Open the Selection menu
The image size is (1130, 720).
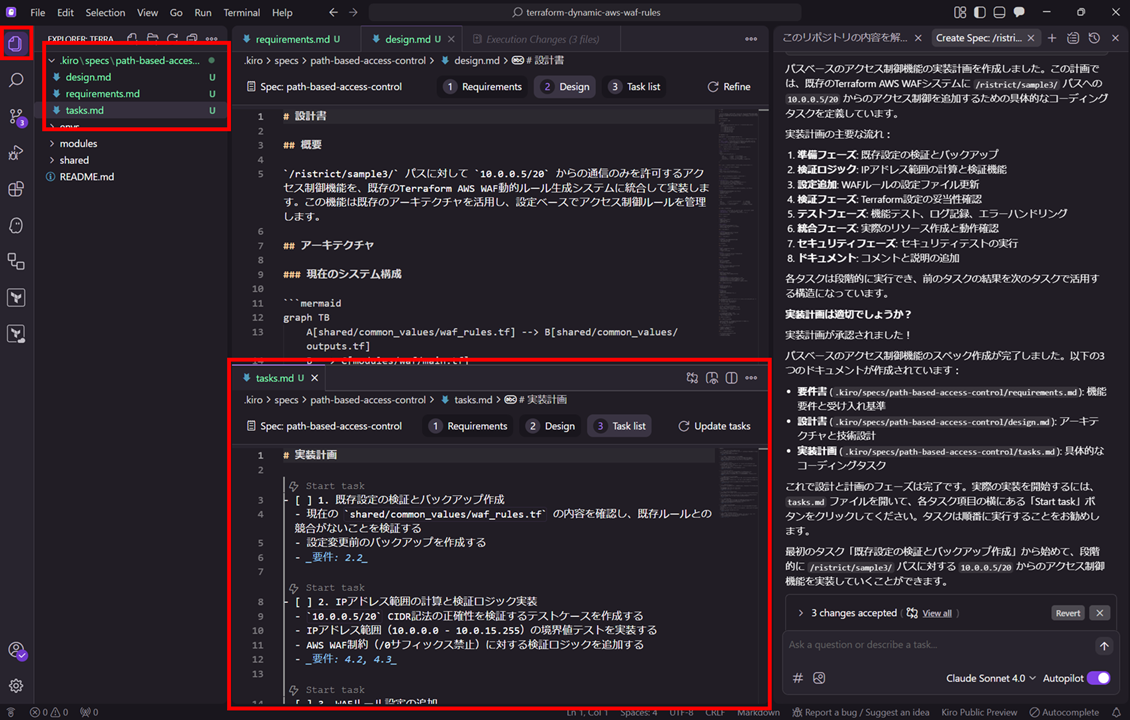(x=105, y=12)
